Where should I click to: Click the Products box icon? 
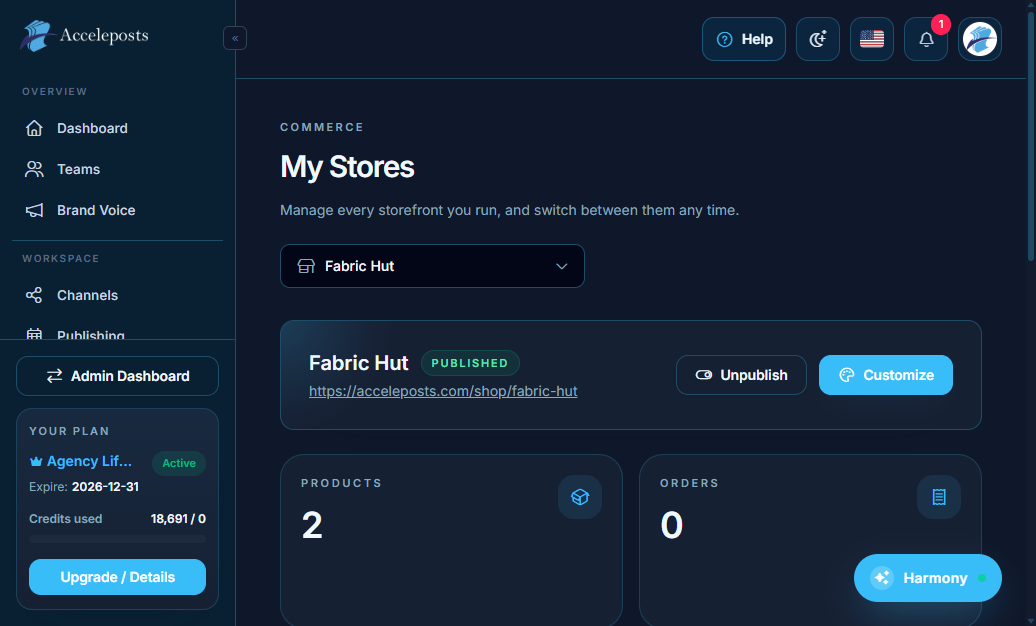pos(580,497)
